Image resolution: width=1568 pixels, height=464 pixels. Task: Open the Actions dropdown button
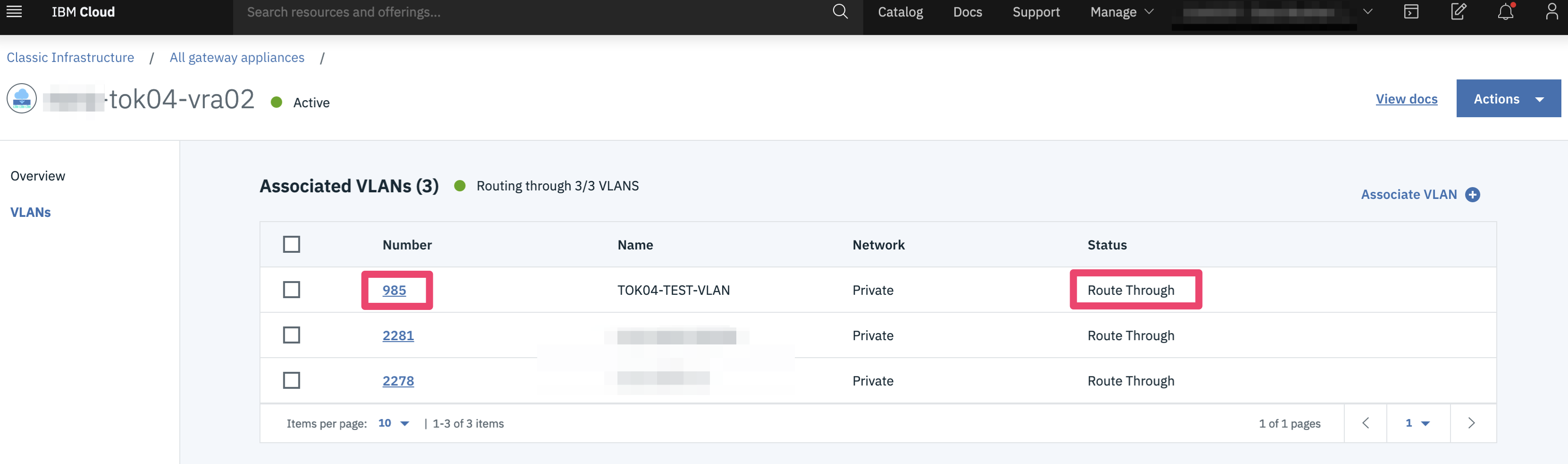point(1508,99)
